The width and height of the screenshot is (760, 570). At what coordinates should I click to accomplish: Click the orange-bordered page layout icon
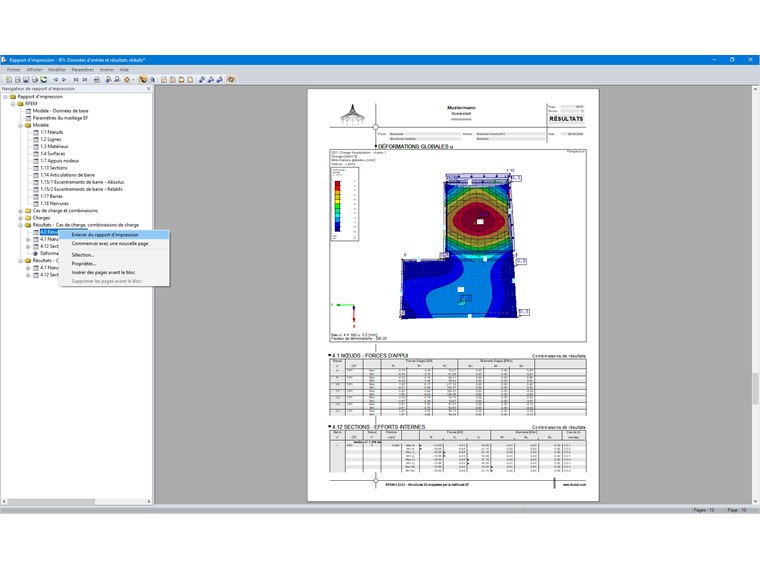pyautogui.click(x=181, y=79)
